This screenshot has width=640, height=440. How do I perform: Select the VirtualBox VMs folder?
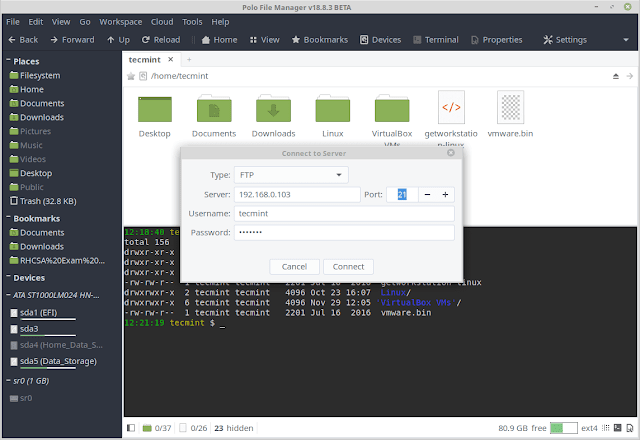point(392,109)
